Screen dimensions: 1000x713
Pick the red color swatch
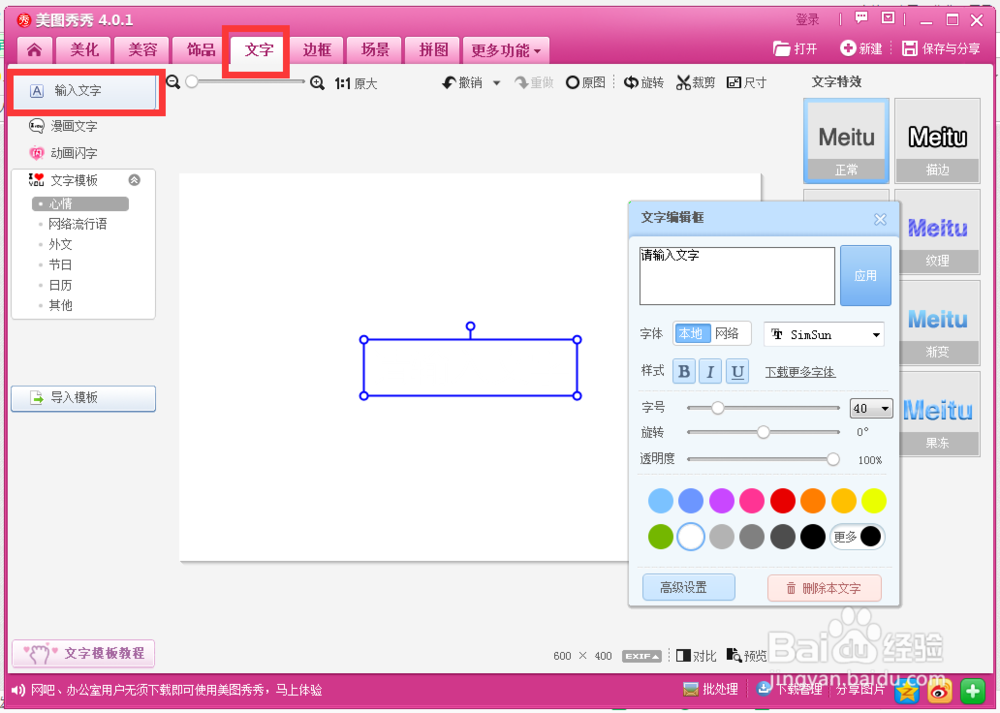783,501
